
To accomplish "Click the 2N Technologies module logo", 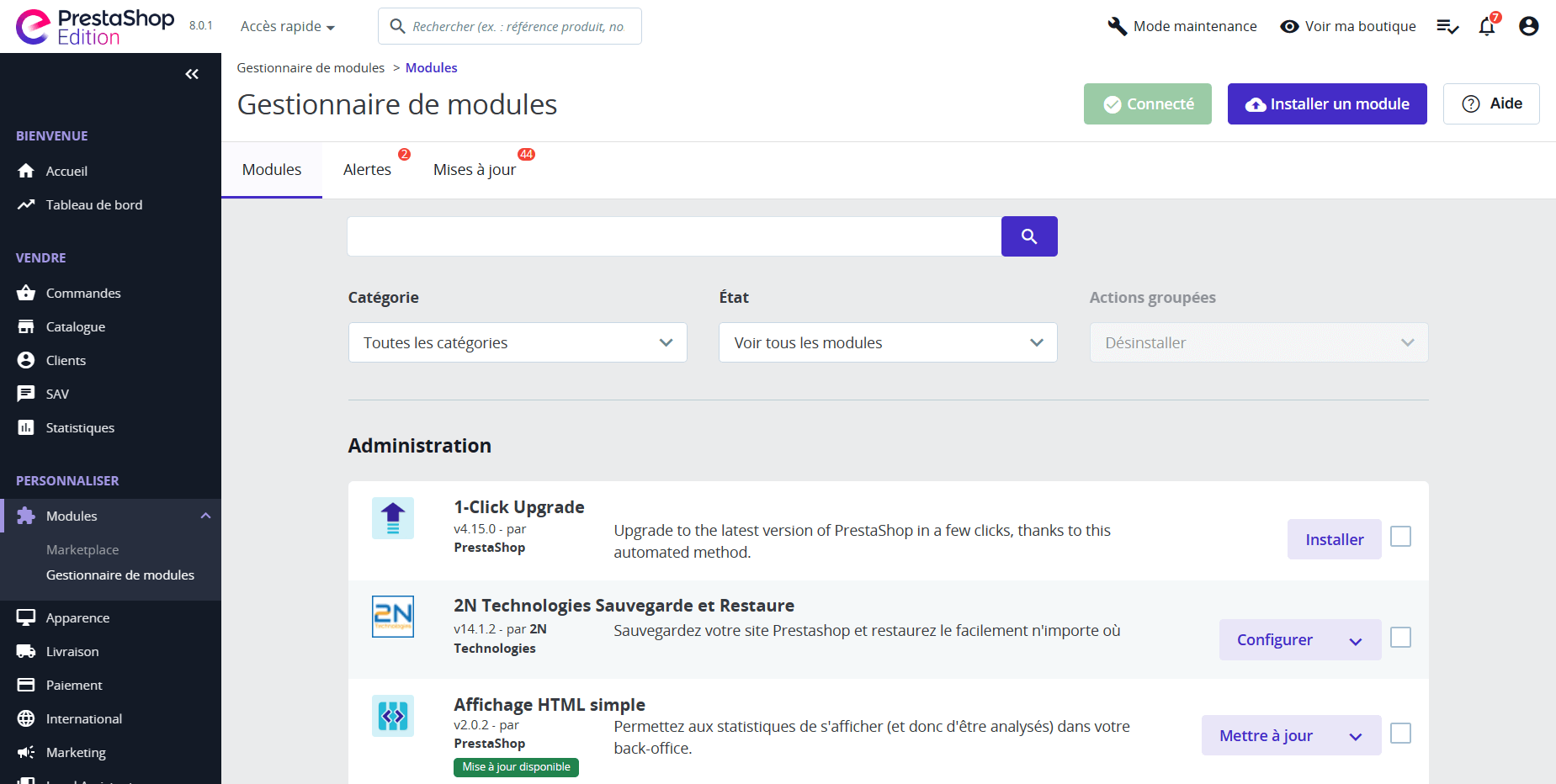I will point(393,617).
